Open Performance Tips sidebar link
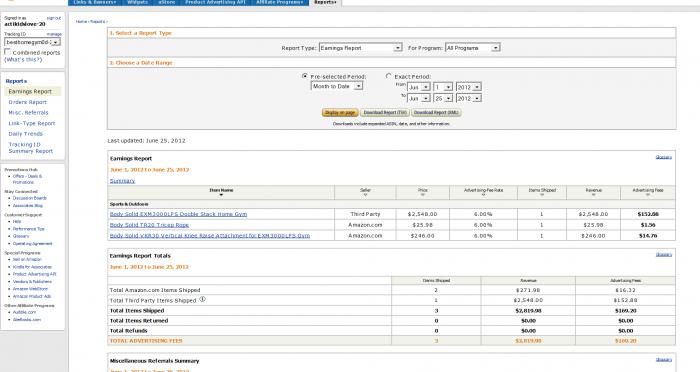The height and width of the screenshot is (372, 700). pyautogui.click(x=29, y=229)
